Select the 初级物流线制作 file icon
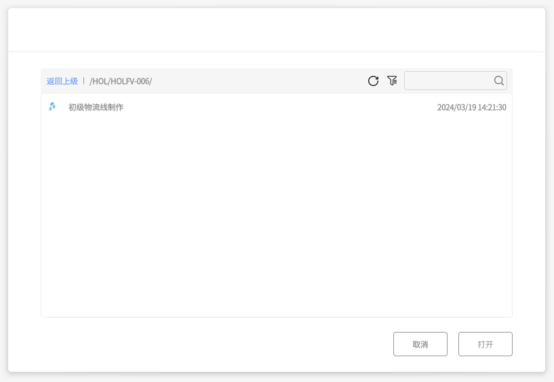The height and width of the screenshot is (382, 554). (x=52, y=106)
